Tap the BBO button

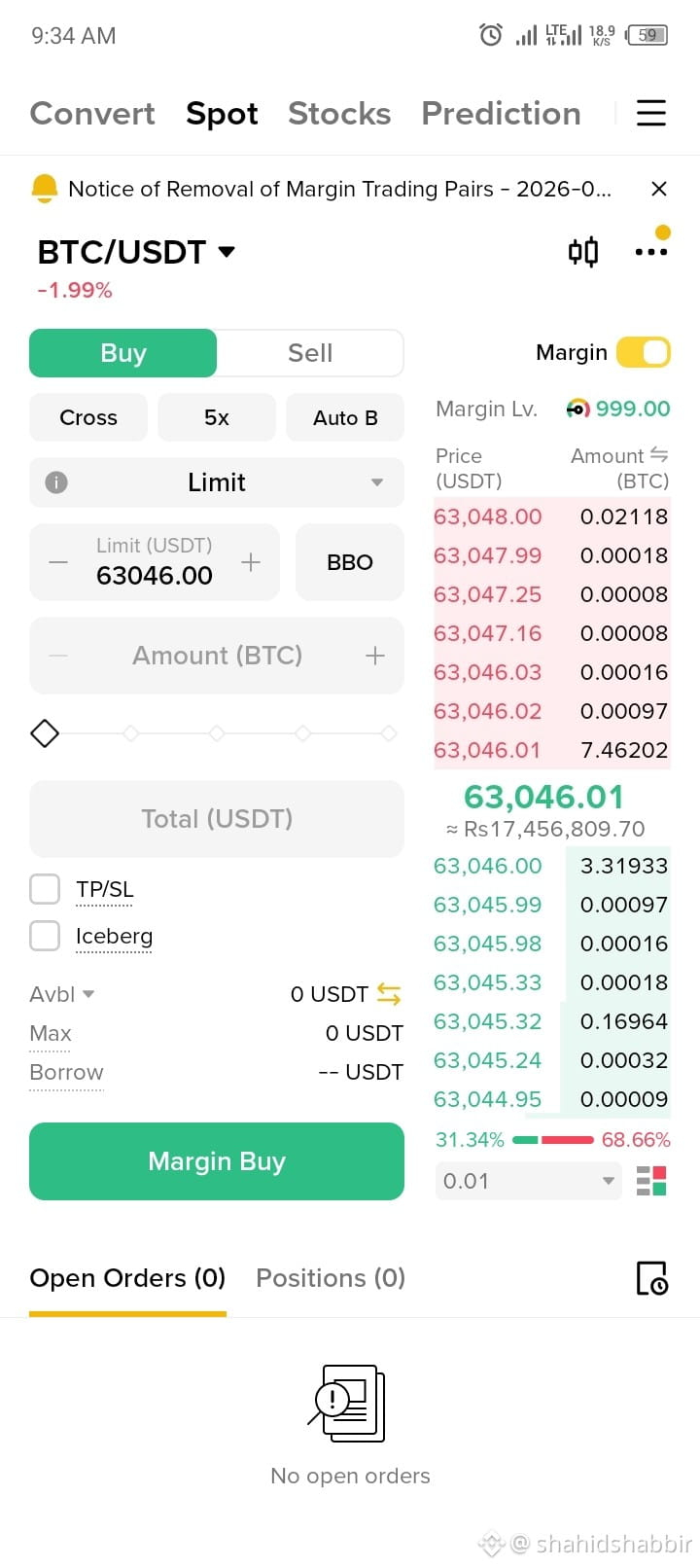[x=350, y=562]
